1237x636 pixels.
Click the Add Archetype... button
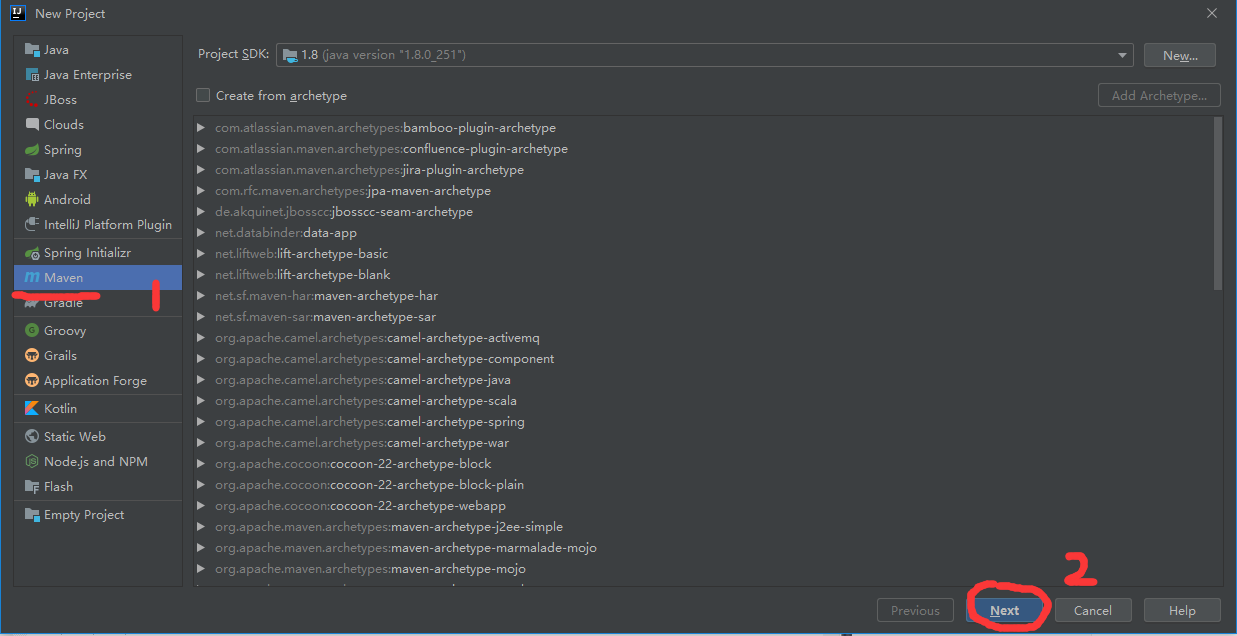1159,95
